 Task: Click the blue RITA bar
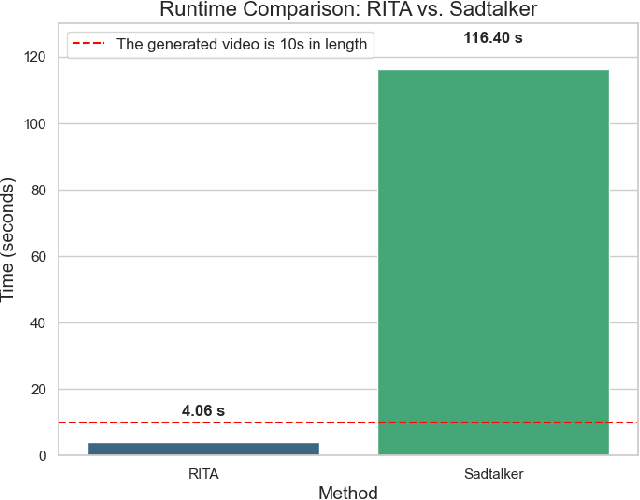[203, 449]
